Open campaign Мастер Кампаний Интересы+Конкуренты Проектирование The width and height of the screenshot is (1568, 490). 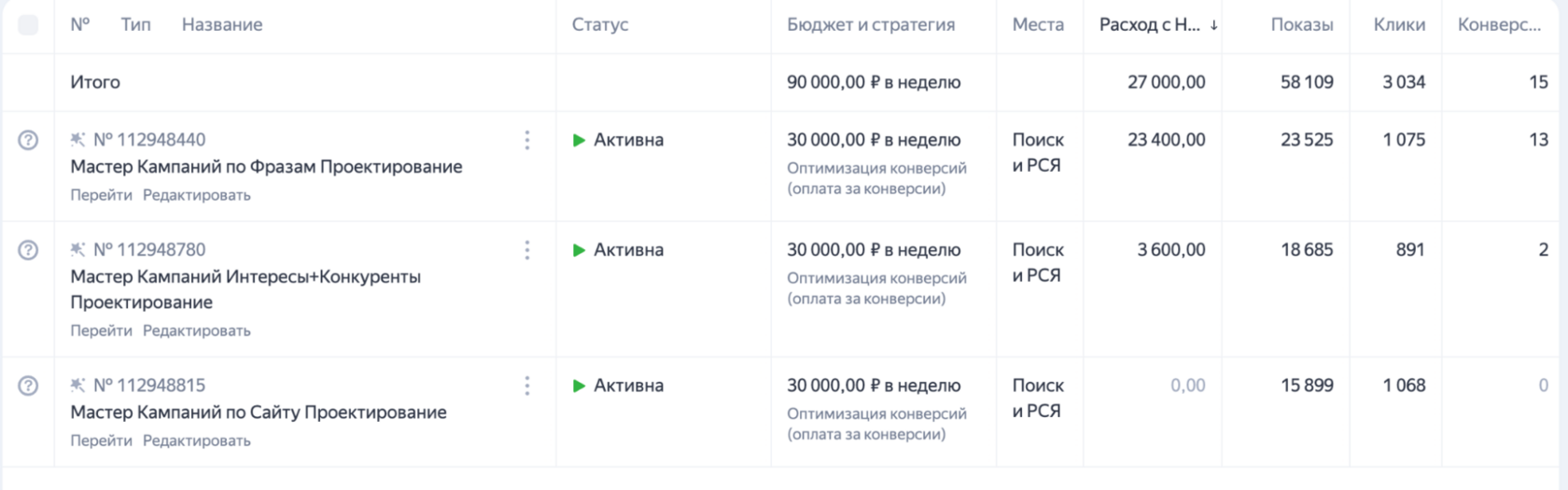pos(245,289)
